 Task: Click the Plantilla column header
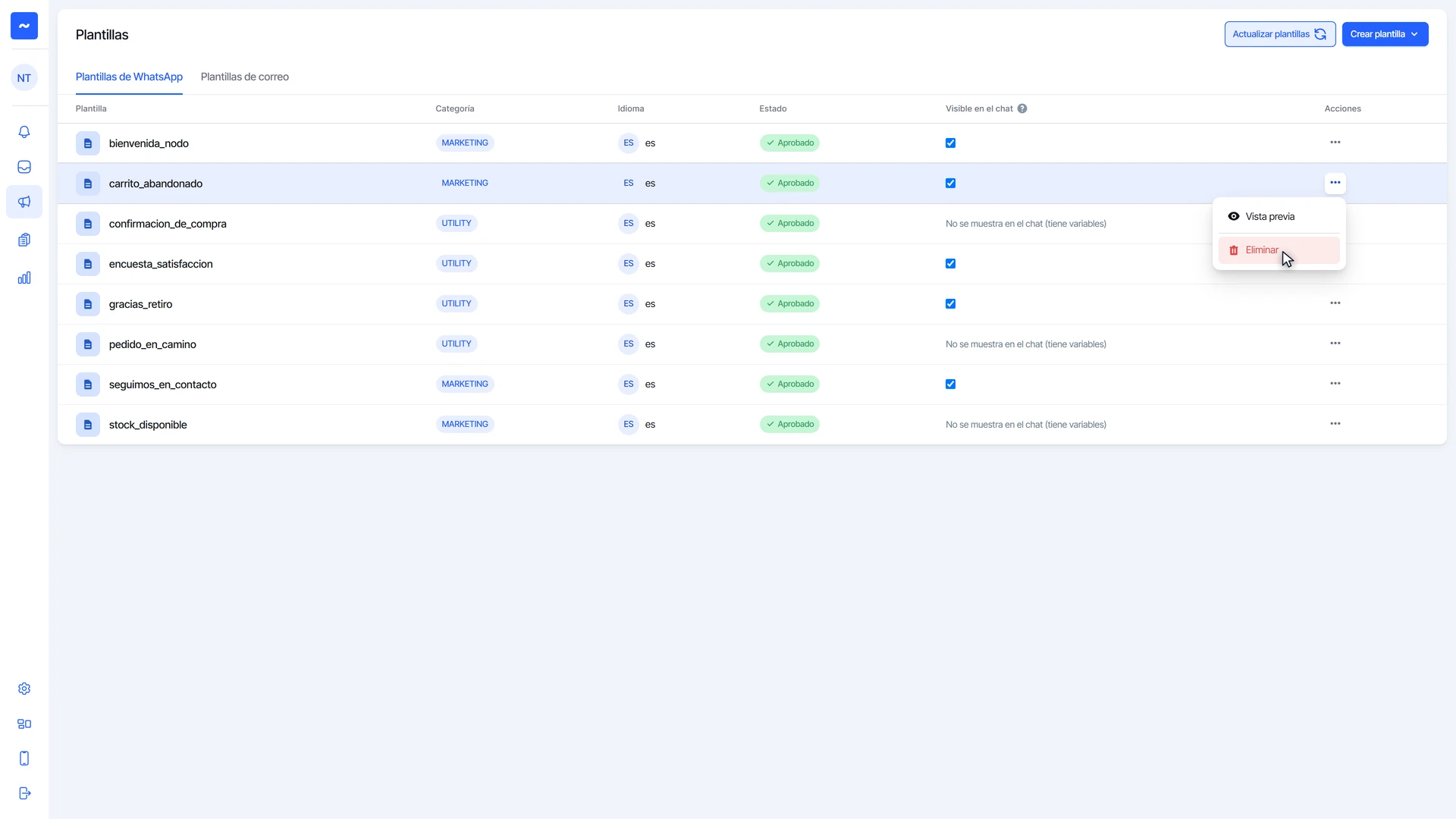[x=91, y=108]
